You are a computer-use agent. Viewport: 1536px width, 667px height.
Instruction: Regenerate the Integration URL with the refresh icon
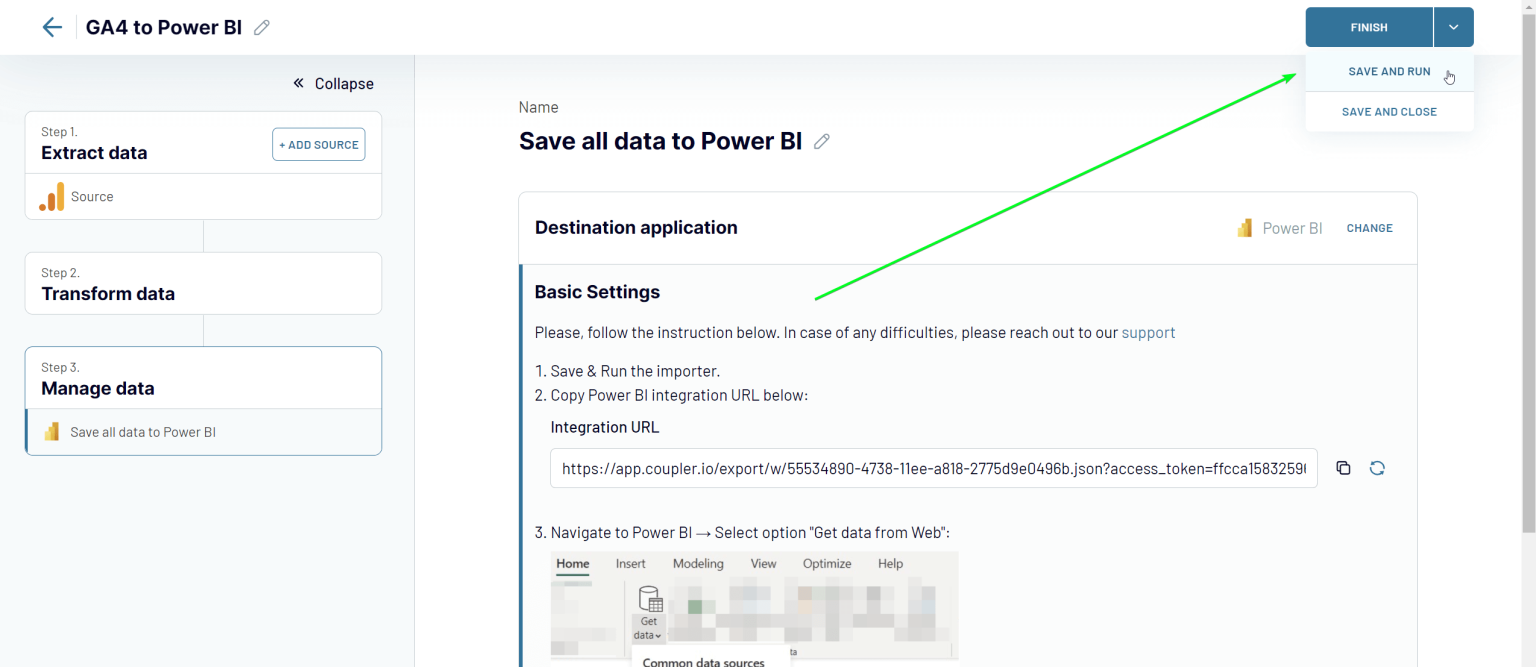[x=1377, y=467]
